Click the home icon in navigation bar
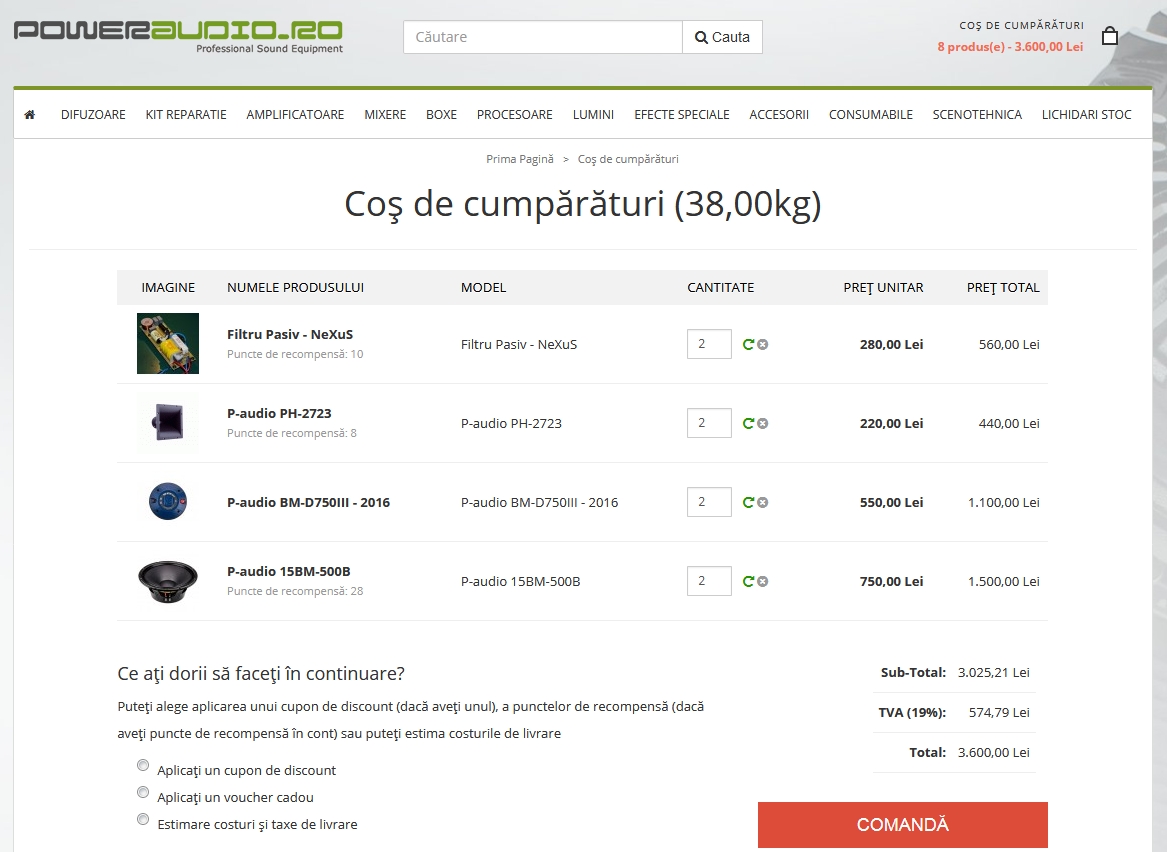Viewport: 1167px width, 852px height. [x=30, y=115]
